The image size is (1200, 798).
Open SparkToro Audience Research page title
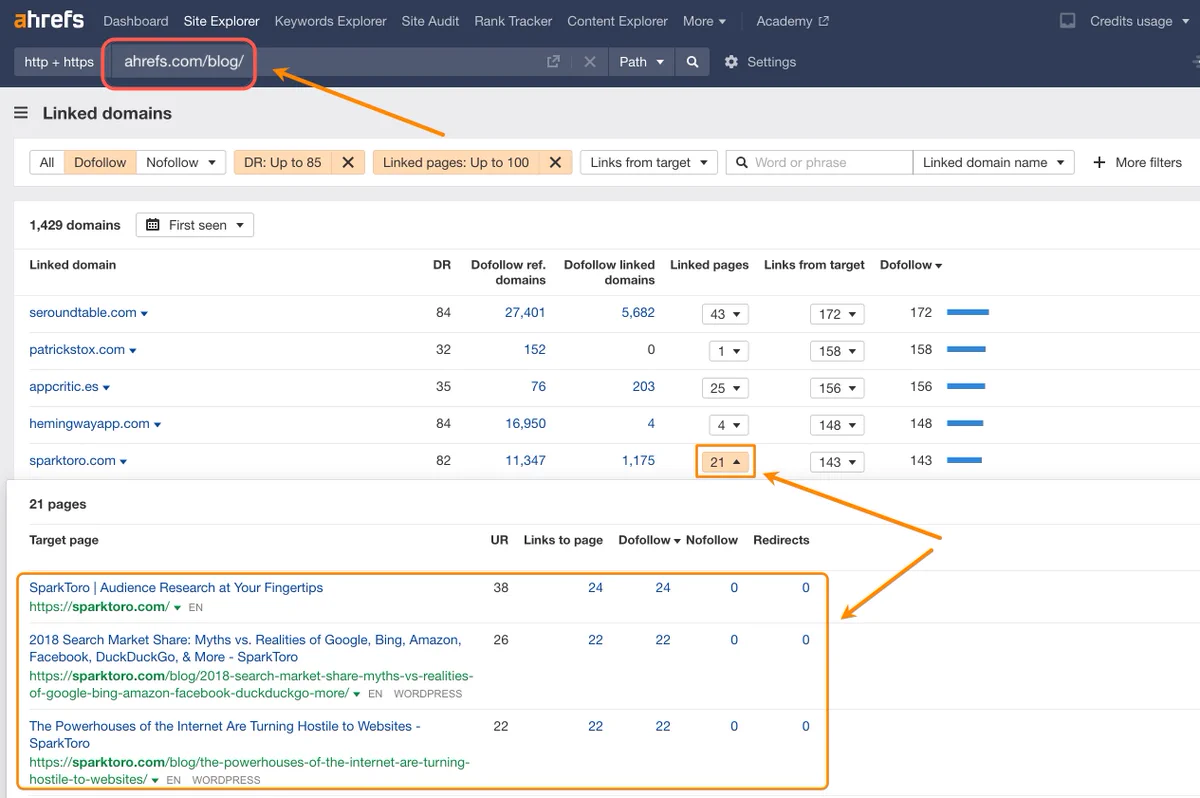point(176,588)
